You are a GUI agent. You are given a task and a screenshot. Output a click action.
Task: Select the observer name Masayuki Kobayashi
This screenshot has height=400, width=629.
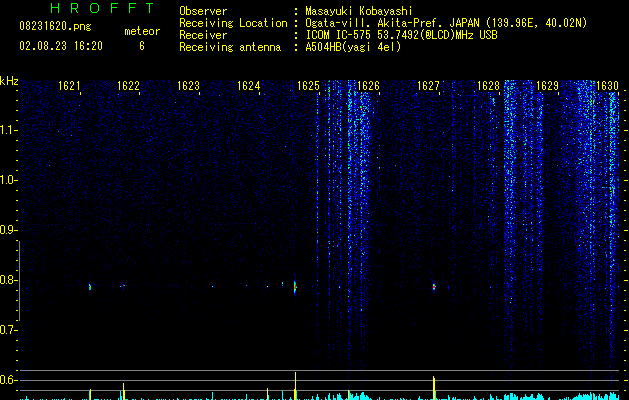point(359,11)
